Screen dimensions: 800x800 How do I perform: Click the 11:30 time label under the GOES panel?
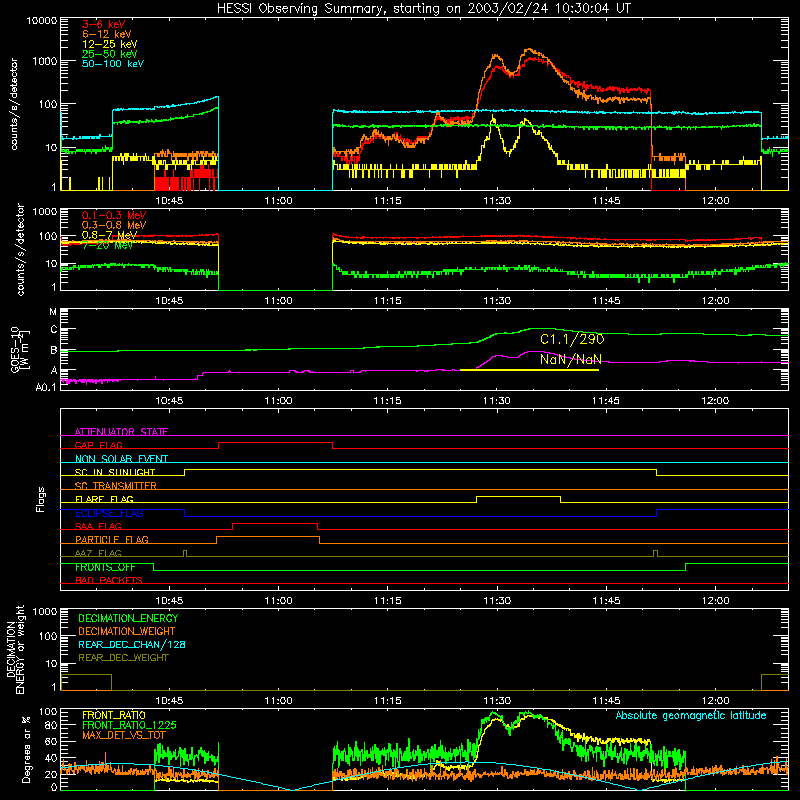click(496, 401)
